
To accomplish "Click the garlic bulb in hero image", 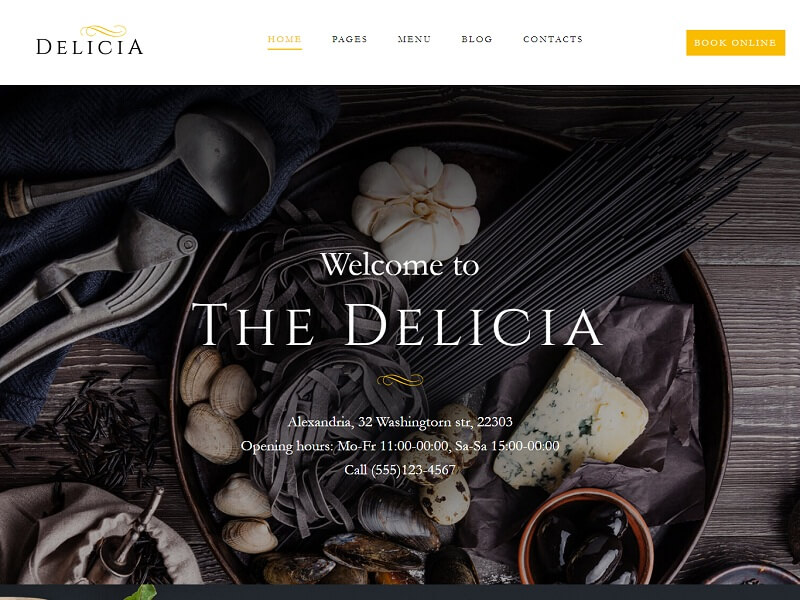I will (416, 204).
